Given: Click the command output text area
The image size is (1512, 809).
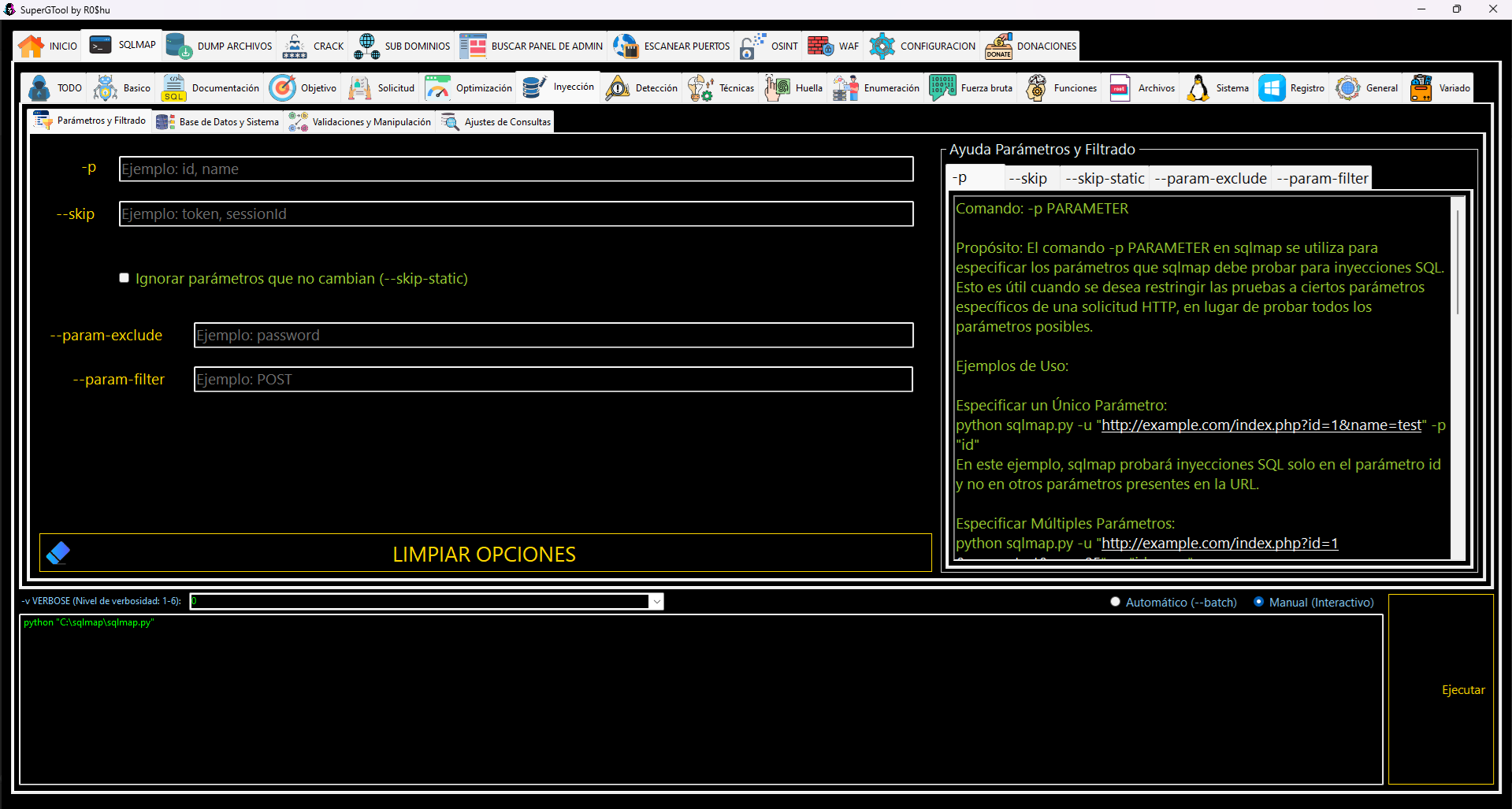Looking at the screenshot, I should [x=701, y=700].
